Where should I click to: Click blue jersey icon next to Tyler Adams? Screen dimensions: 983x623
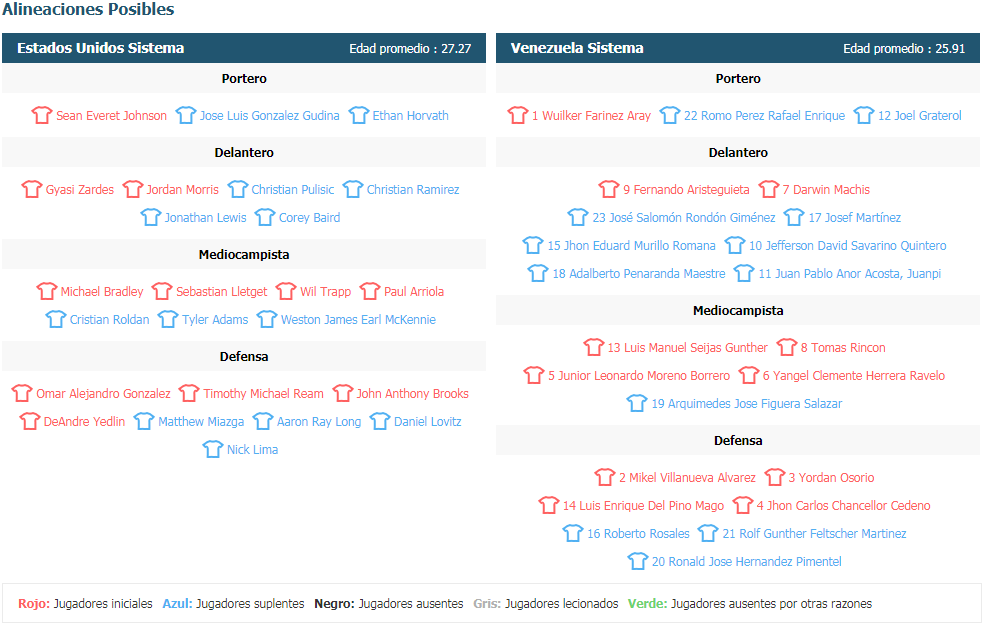pyautogui.click(x=168, y=319)
